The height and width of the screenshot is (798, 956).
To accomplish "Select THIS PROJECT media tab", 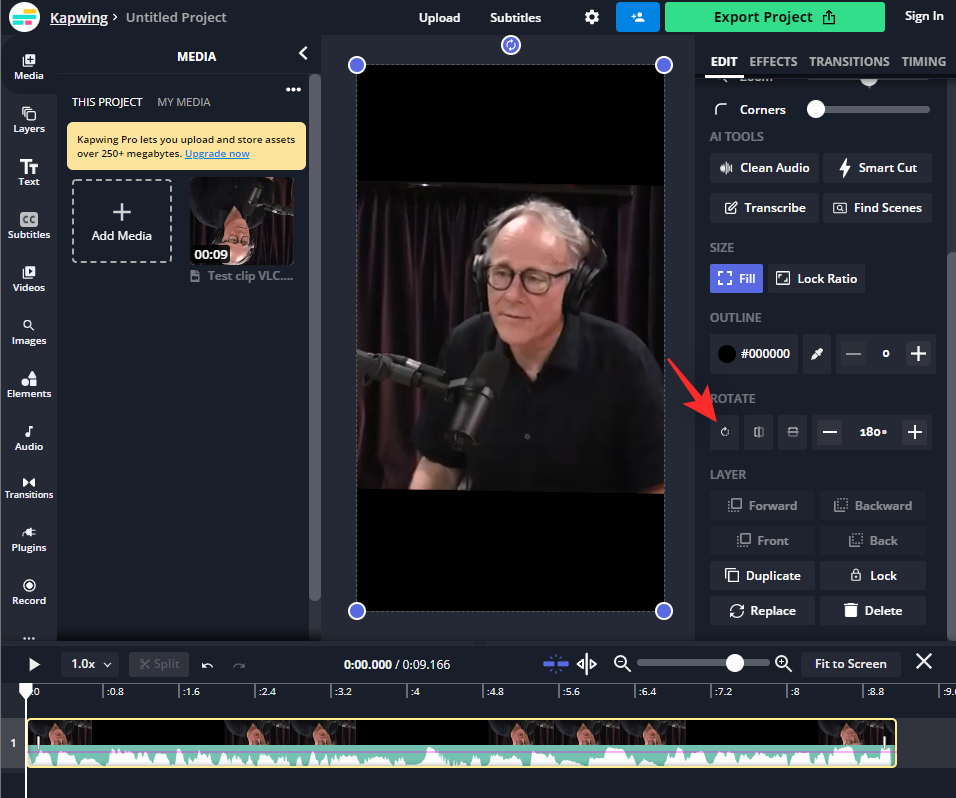I will point(107,102).
